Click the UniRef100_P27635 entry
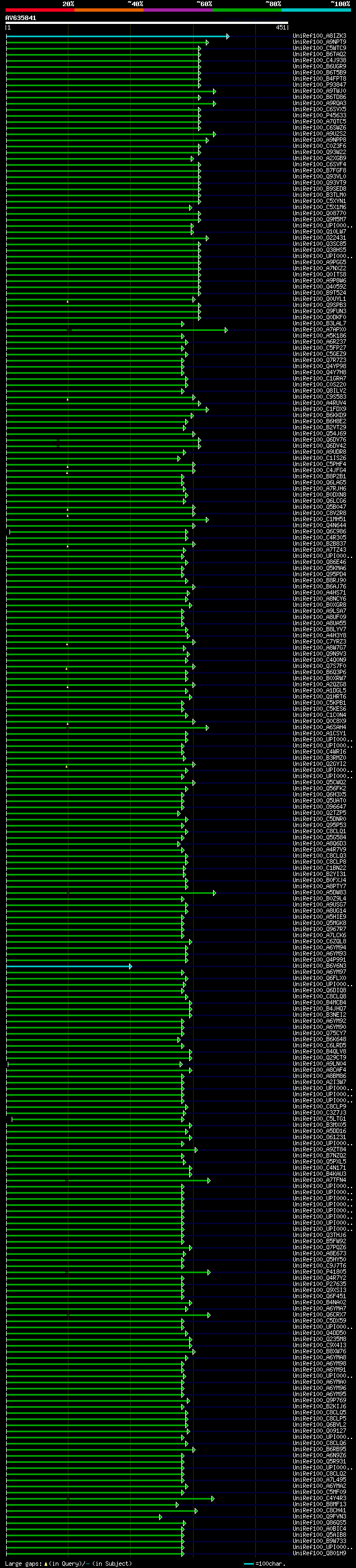 coord(319,1284)
